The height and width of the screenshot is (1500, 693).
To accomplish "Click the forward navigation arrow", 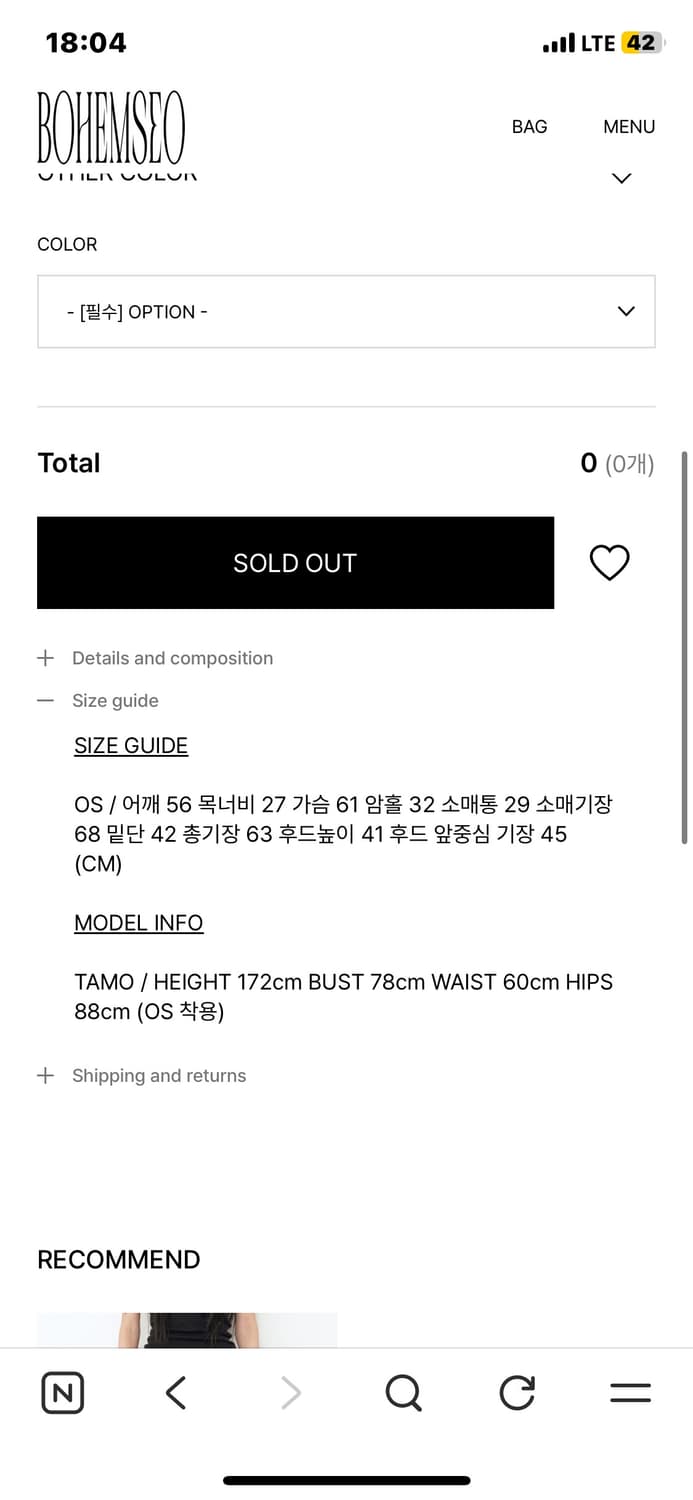I will click(289, 1392).
